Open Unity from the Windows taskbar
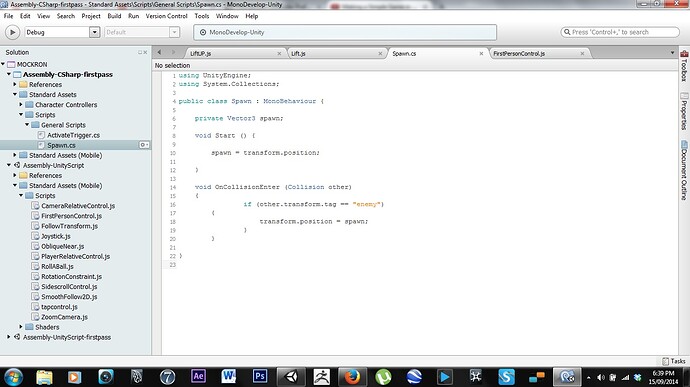Viewport: 690px width, 387px height. [291, 377]
